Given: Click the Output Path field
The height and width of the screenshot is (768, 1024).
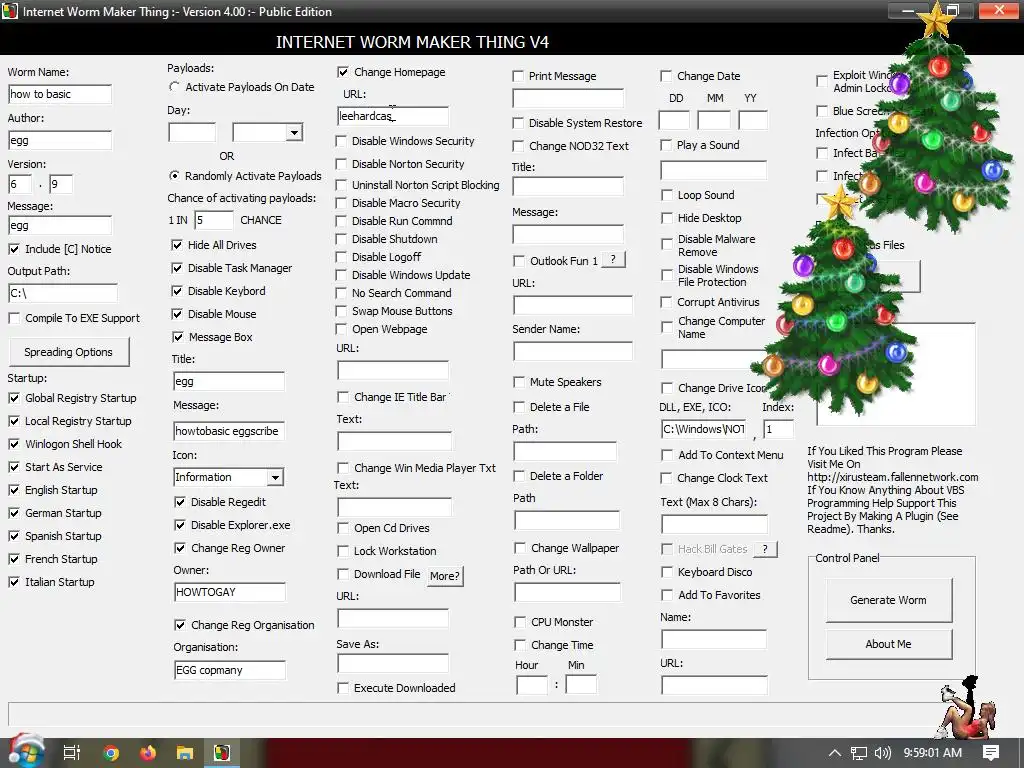Looking at the screenshot, I should [x=63, y=293].
